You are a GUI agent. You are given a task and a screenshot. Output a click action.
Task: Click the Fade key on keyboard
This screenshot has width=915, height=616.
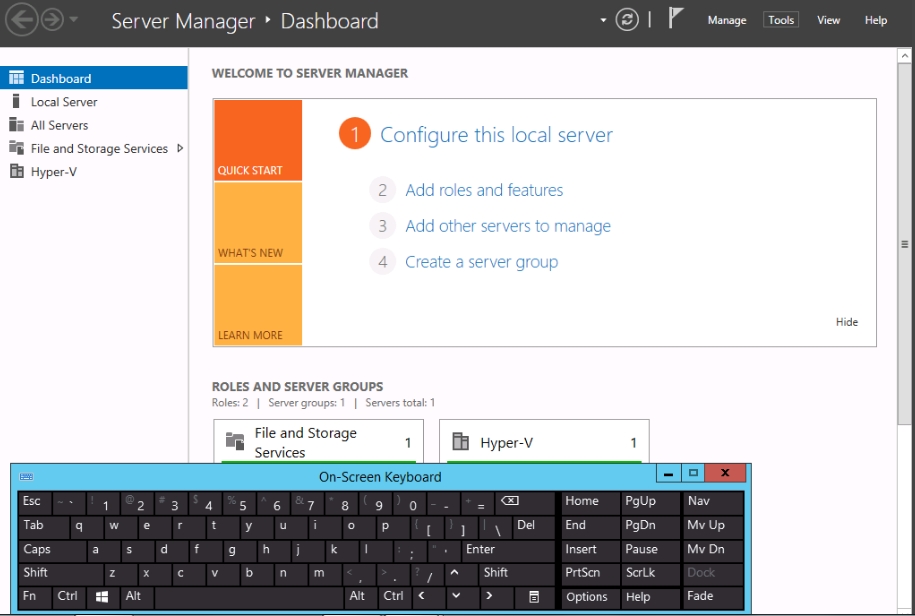[713, 597]
